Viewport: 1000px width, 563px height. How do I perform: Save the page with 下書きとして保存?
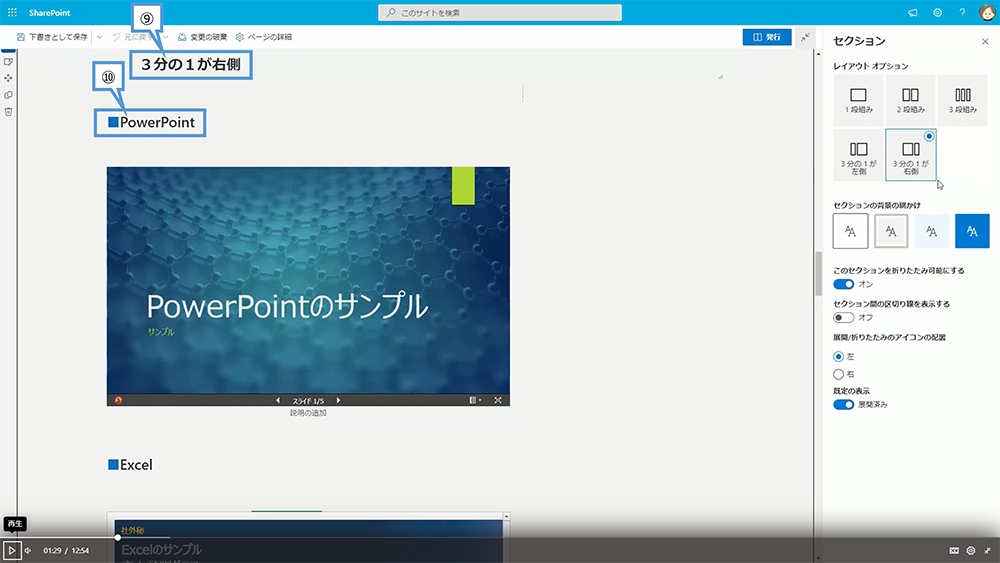[x=52, y=37]
